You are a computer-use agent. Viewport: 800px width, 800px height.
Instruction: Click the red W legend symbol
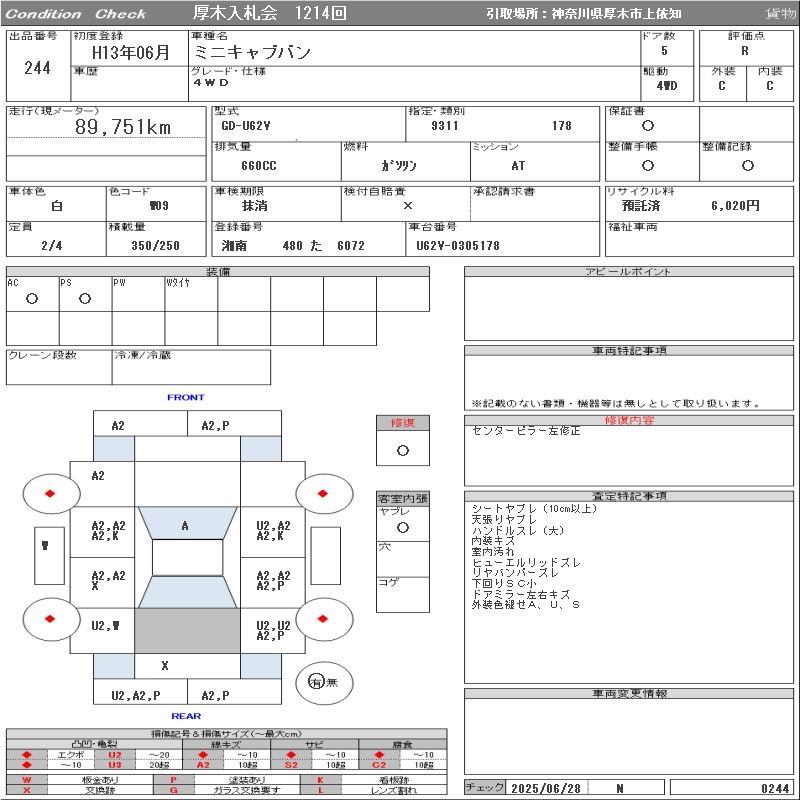(x=27, y=779)
